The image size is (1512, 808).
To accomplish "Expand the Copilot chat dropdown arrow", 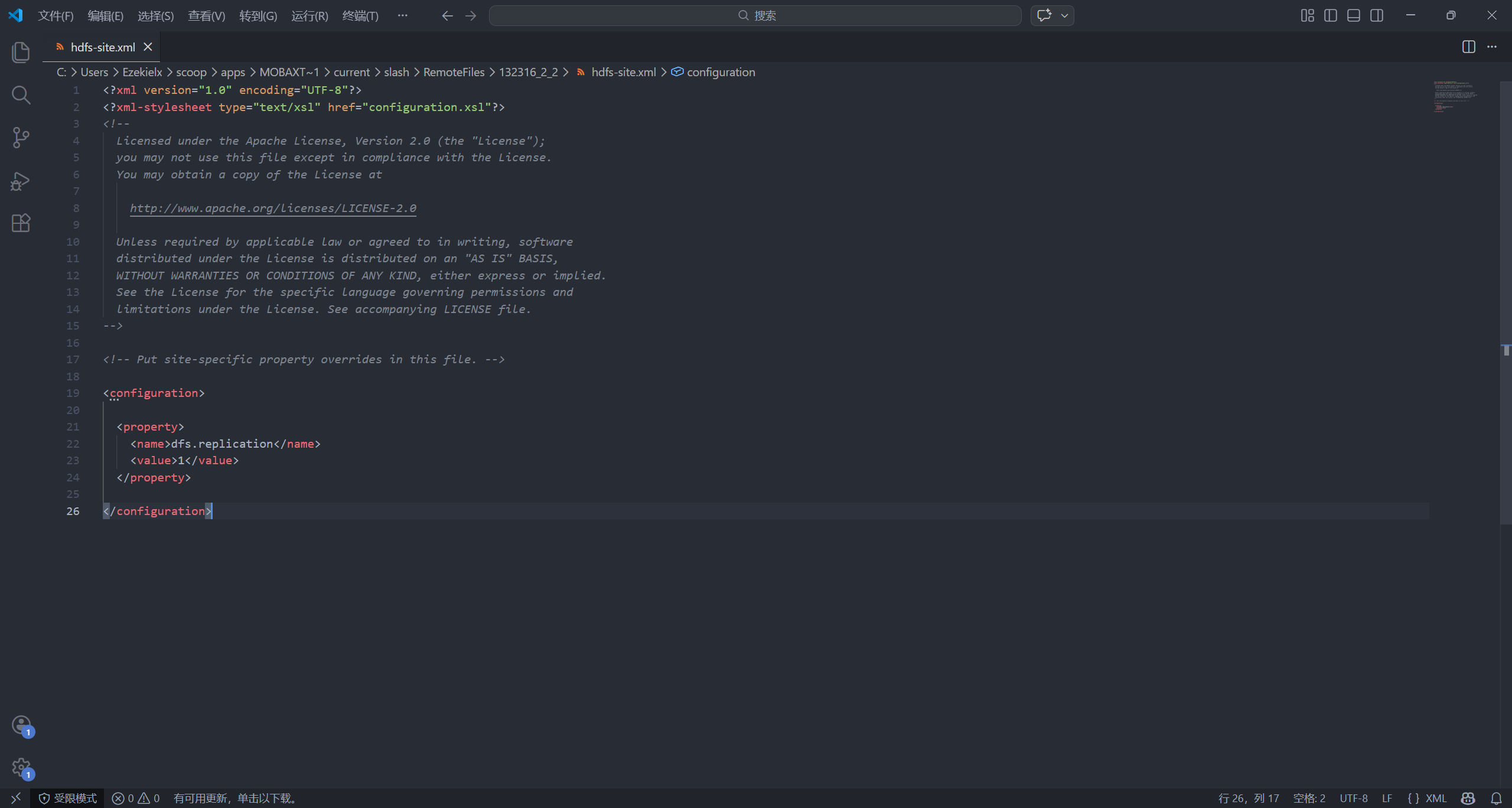I will pyautogui.click(x=1065, y=16).
